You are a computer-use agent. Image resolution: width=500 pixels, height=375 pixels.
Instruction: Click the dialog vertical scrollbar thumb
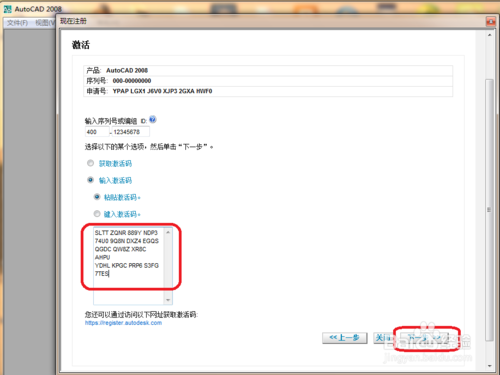(489, 210)
